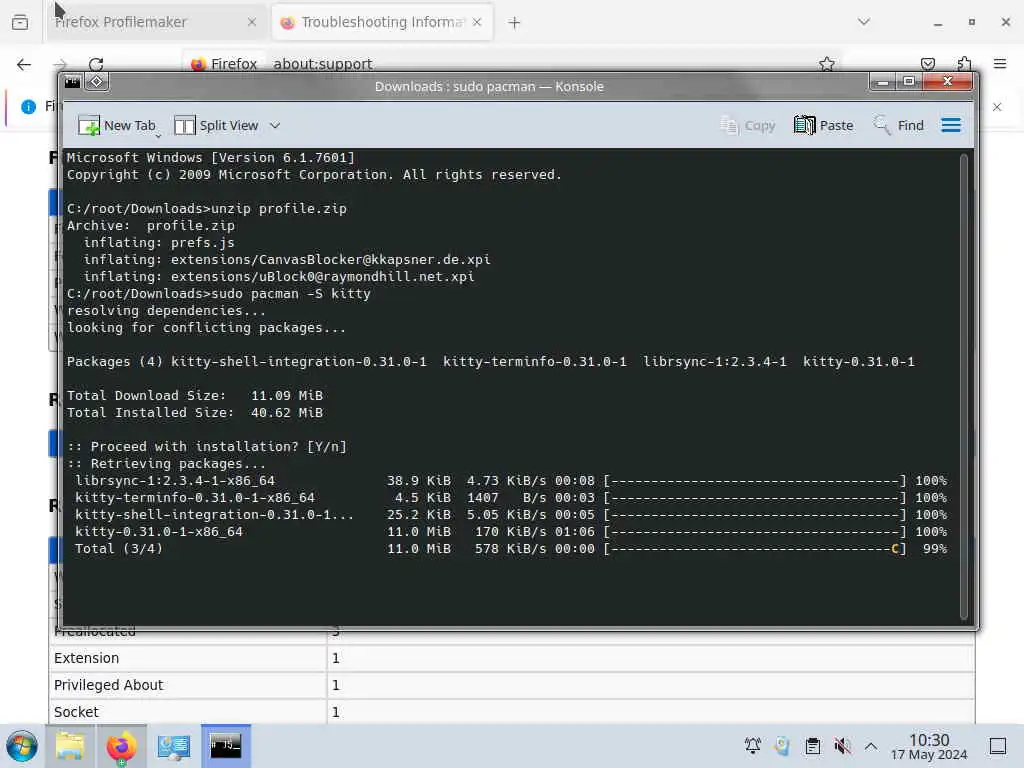Open the clipboard tray icon
This screenshot has width=1024, height=768.
[x=812, y=746]
